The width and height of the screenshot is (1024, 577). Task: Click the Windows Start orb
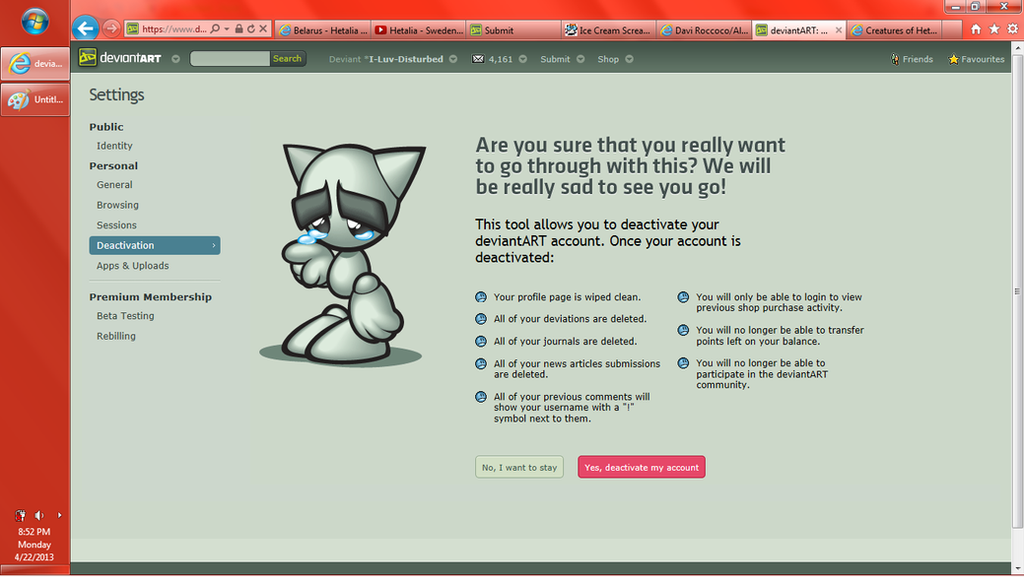35,22
